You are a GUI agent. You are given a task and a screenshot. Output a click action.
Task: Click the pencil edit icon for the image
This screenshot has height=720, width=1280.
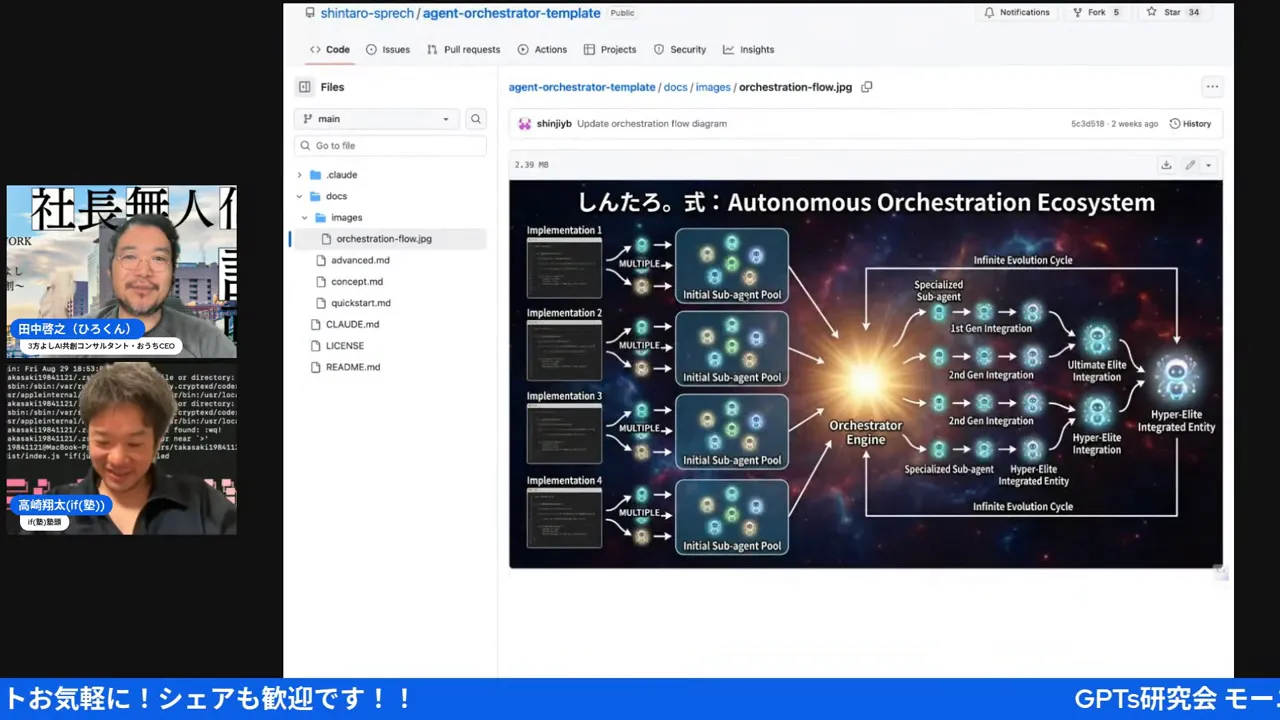tap(1188, 164)
